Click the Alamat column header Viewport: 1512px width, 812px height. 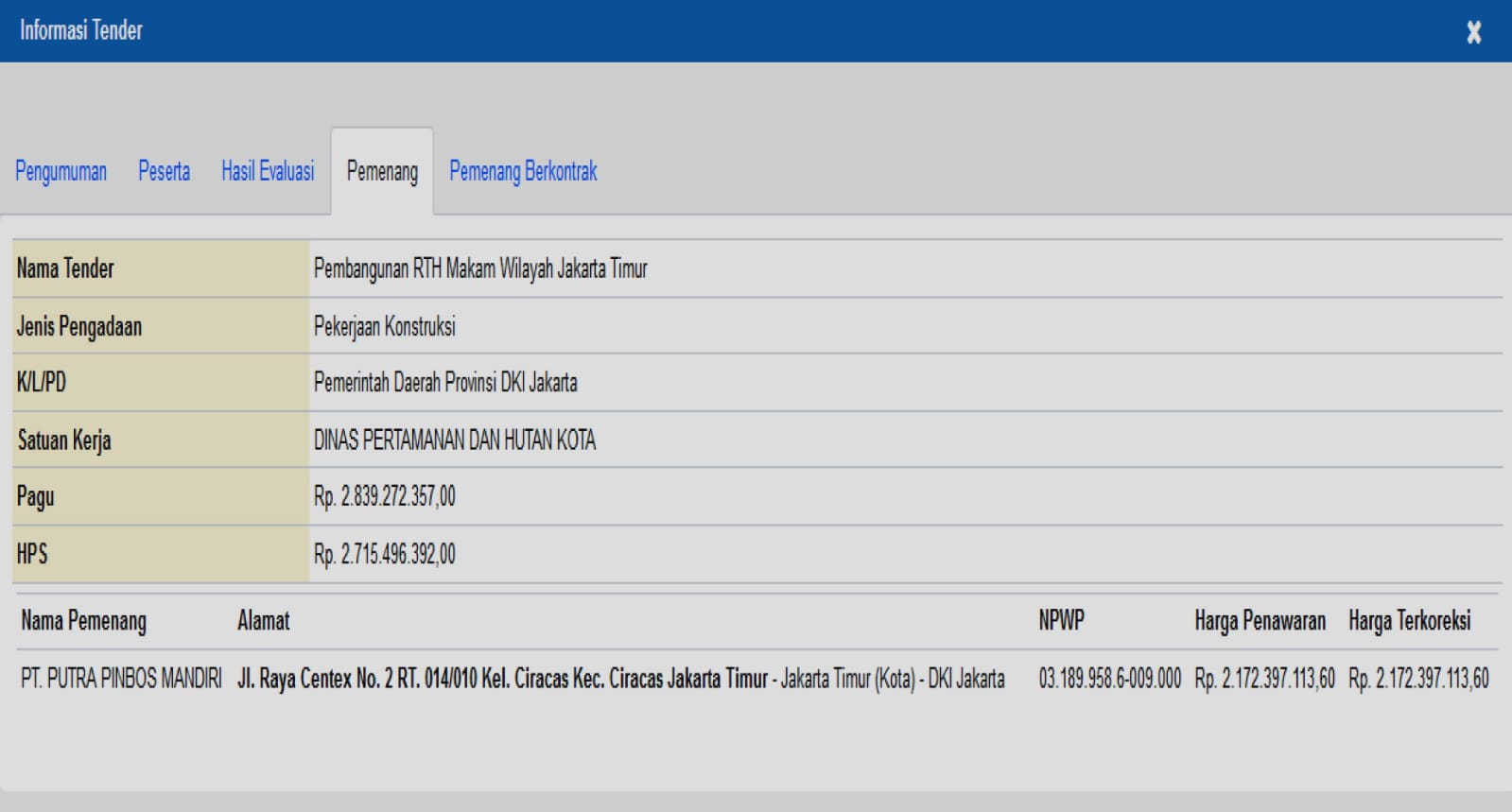point(264,621)
